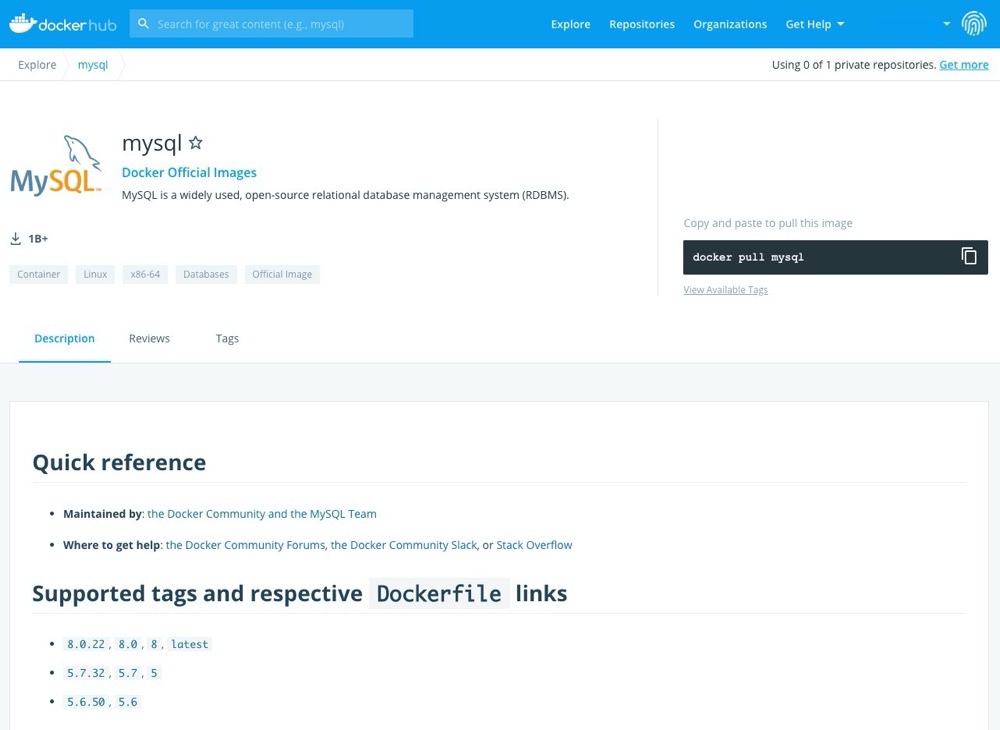Open the latest tag Dockerfile link

[x=189, y=644]
